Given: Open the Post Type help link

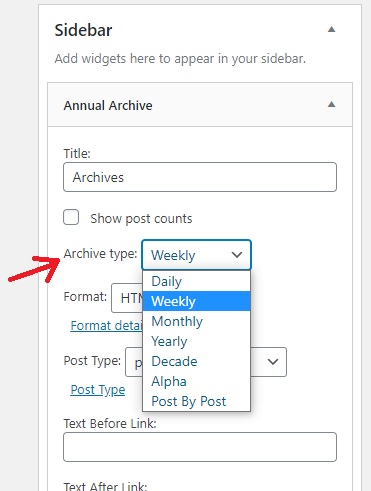Looking at the screenshot, I should (x=98, y=389).
